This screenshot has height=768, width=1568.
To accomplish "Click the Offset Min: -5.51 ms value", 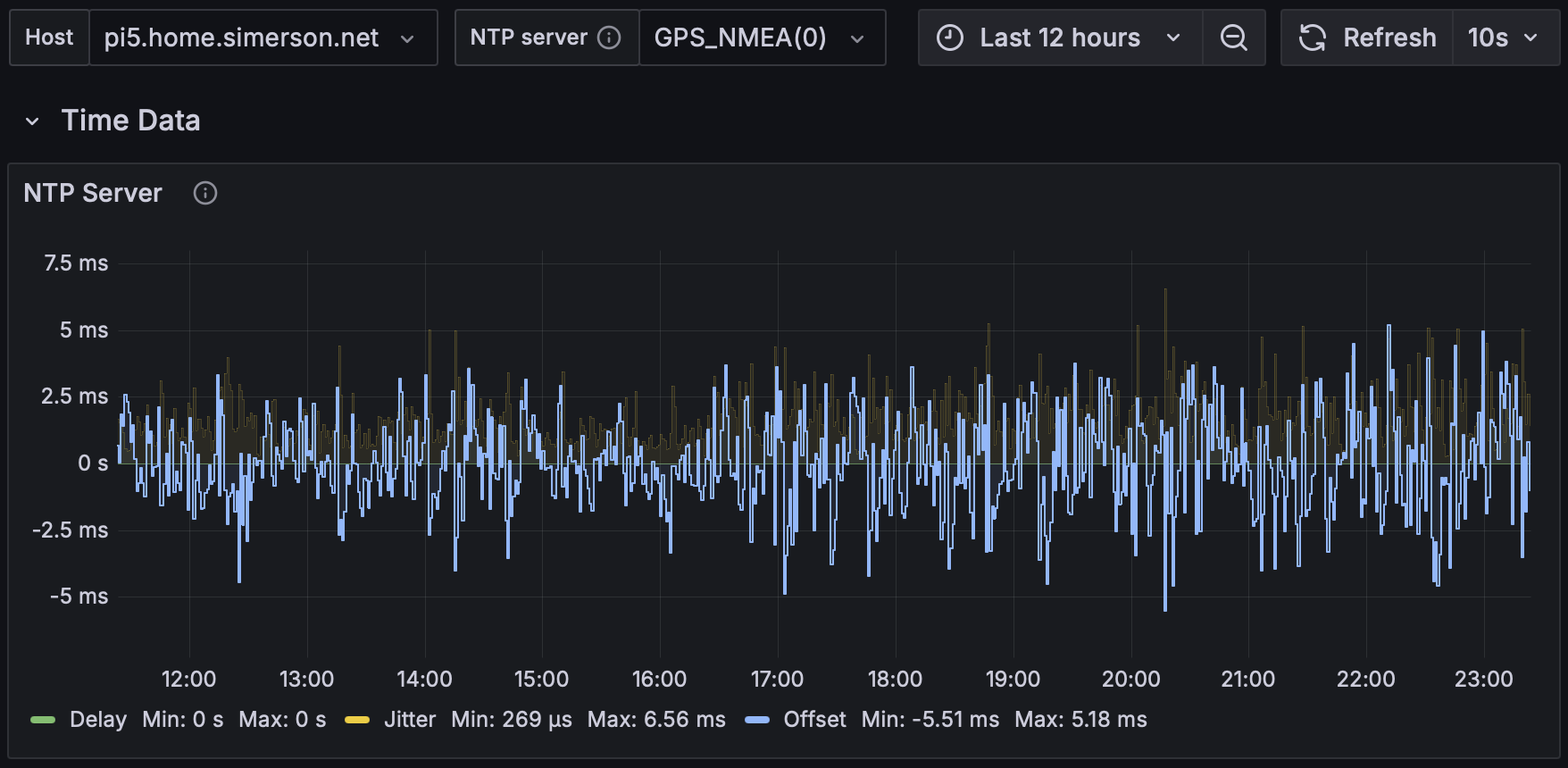I will [930, 720].
